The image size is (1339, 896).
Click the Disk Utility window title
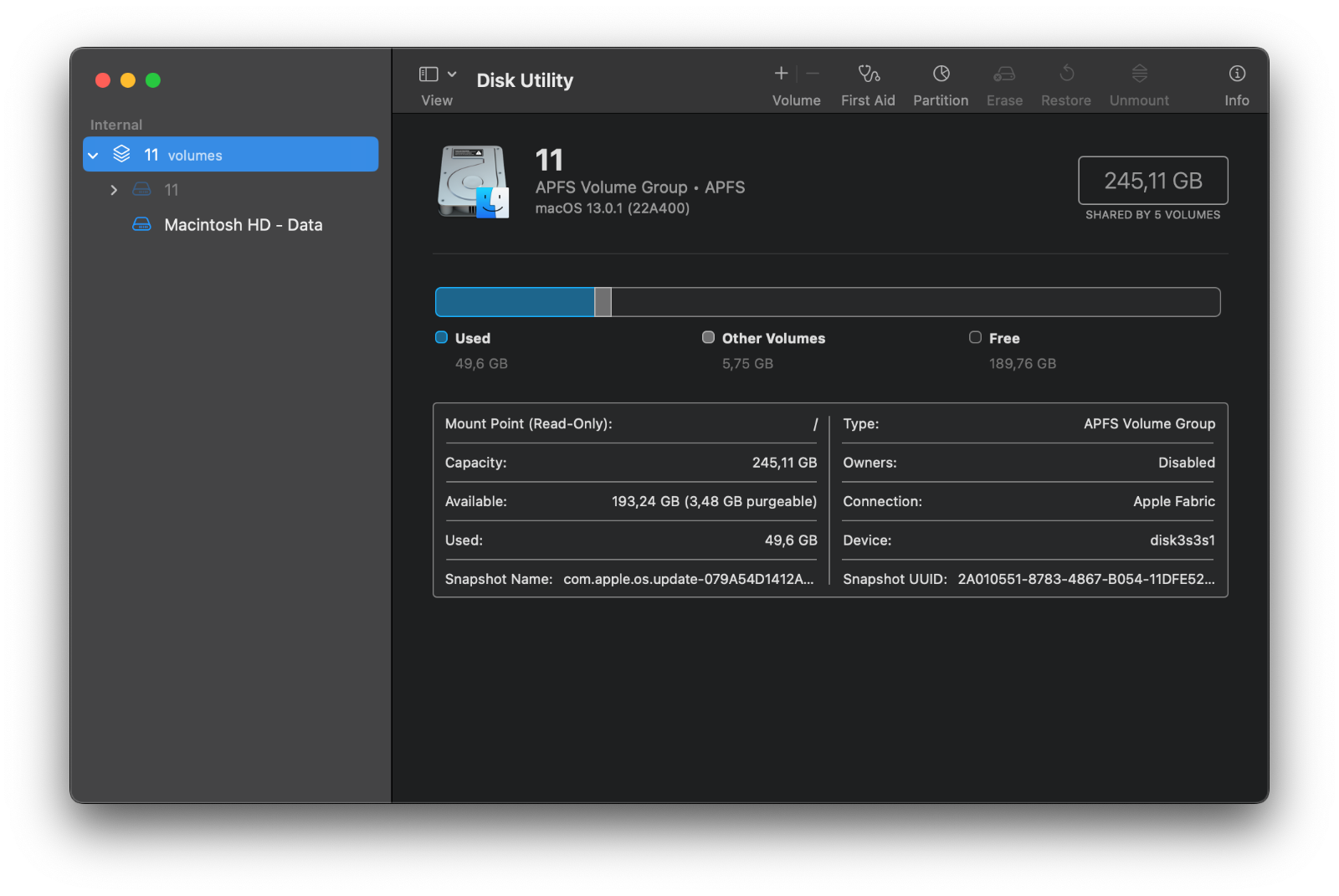coord(526,80)
